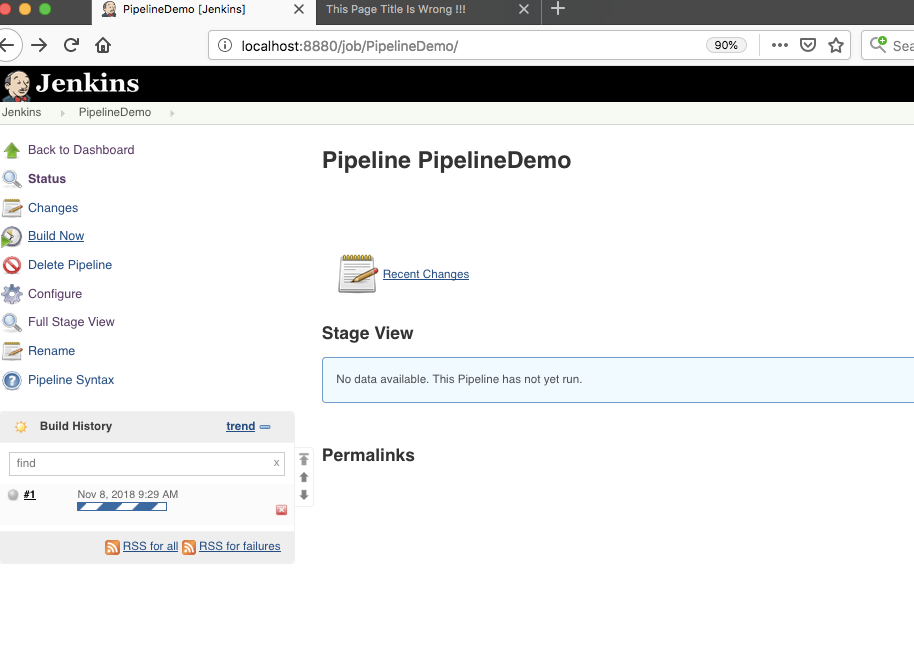Open the Full Stage View menu item

coord(71,322)
